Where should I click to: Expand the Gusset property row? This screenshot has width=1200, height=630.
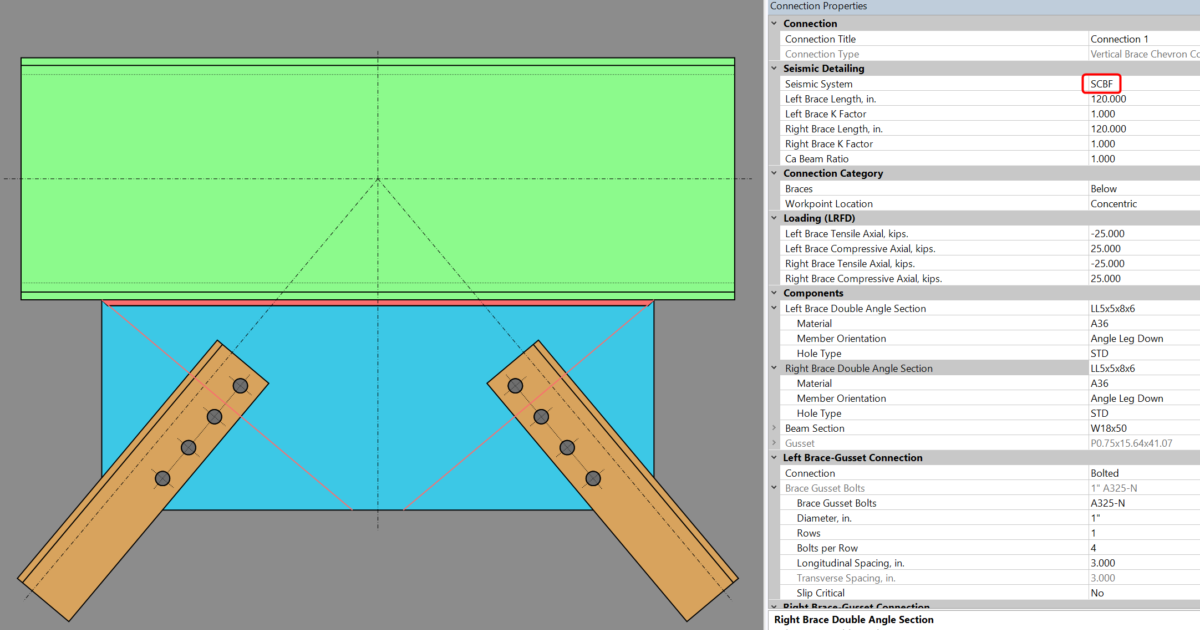point(774,443)
